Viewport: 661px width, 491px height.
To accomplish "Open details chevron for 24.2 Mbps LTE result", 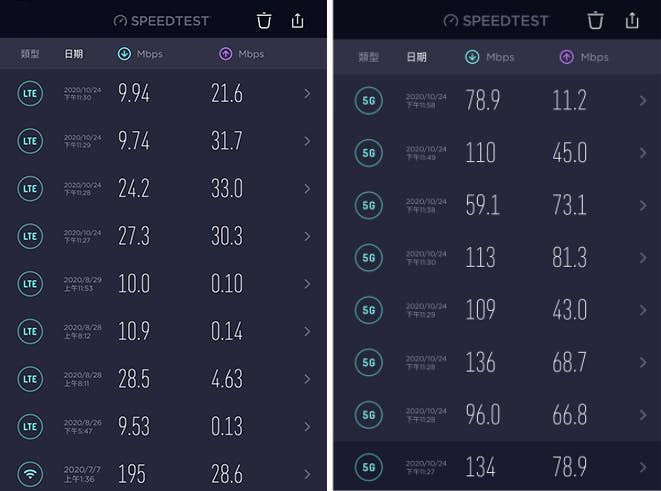I will click(x=307, y=189).
